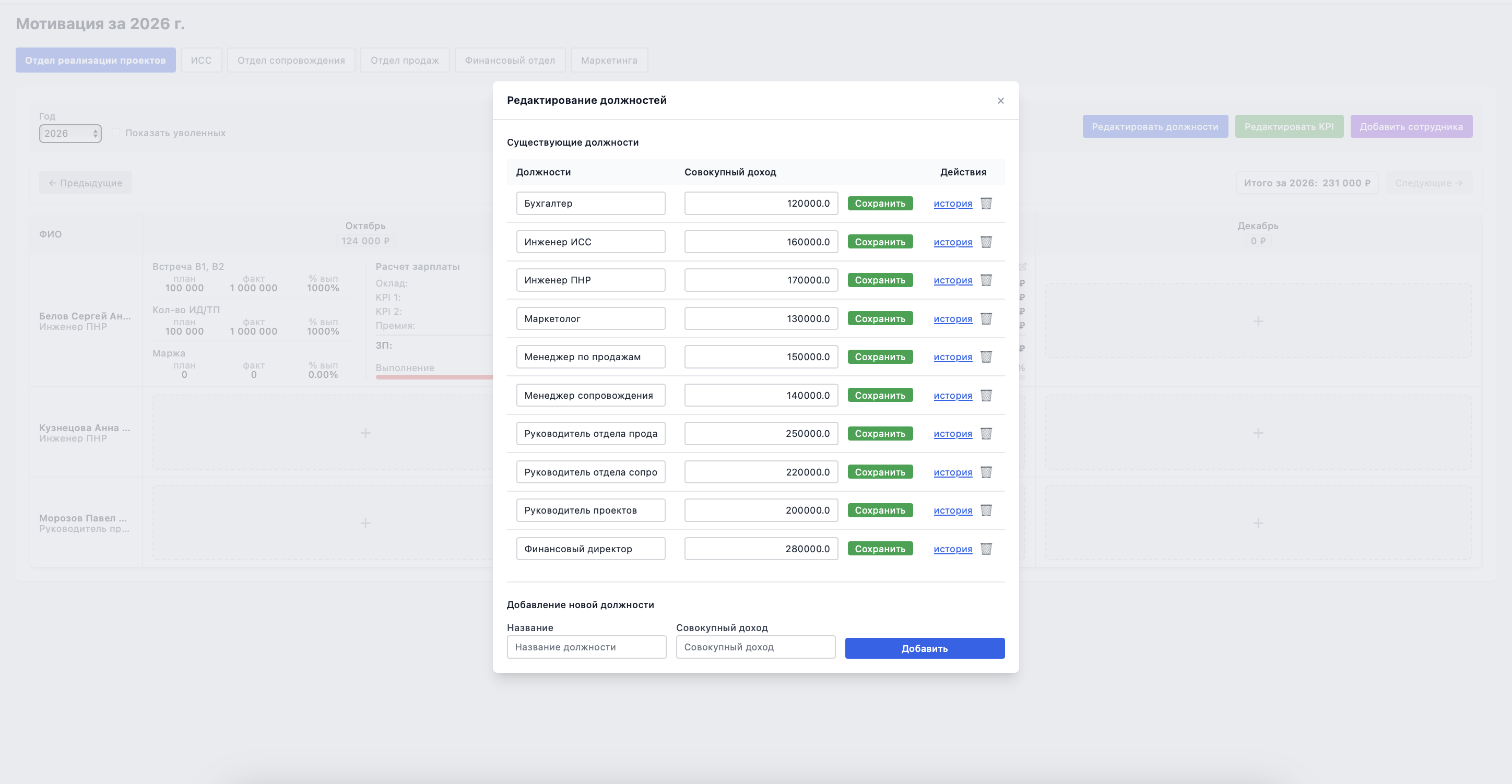Open история for Менеджер по продажам

pos(953,357)
